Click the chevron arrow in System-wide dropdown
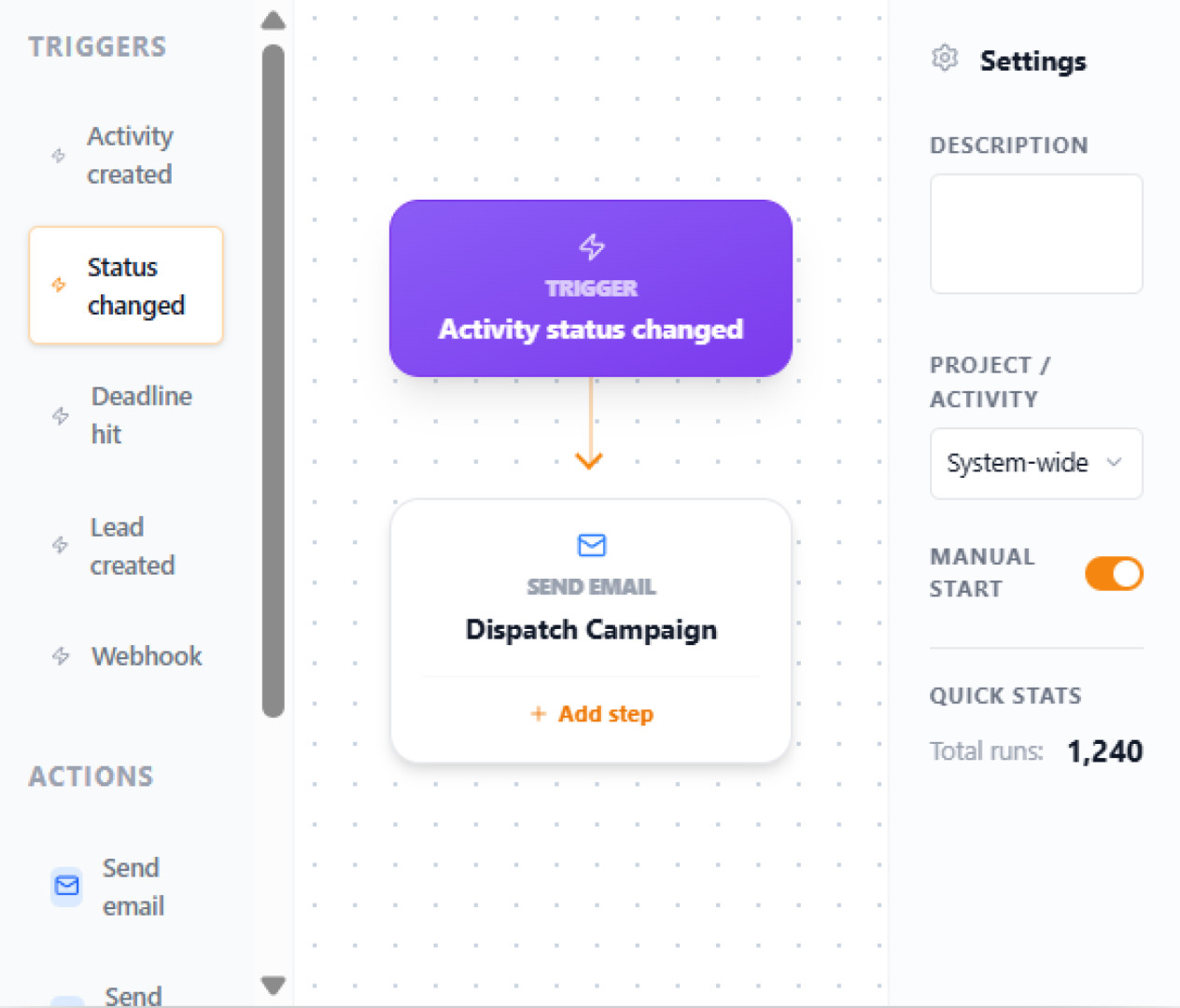This screenshot has width=1180, height=1008. coord(1114,463)
